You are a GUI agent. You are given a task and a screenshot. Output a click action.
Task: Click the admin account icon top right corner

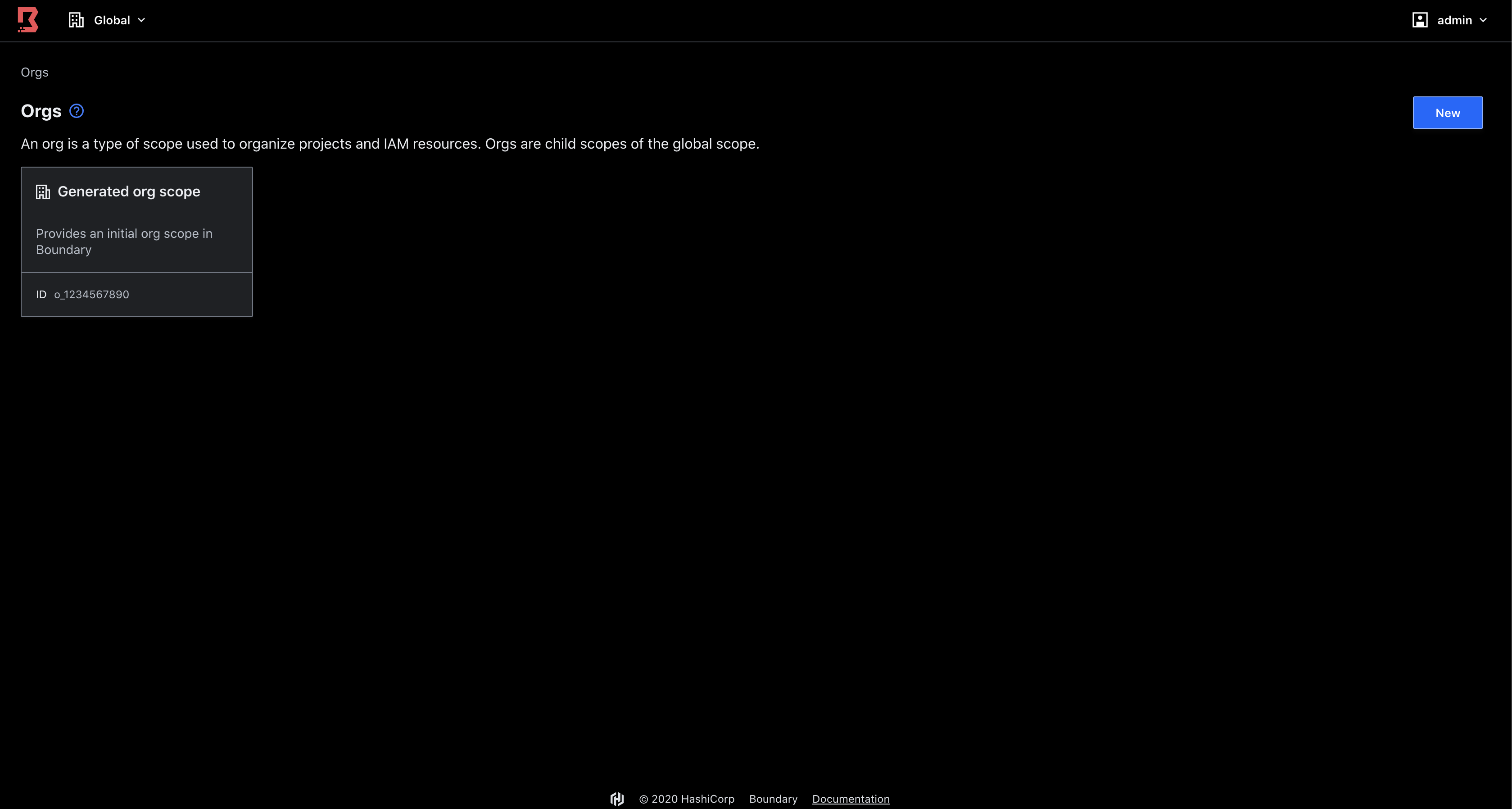tap(1419, 20)
